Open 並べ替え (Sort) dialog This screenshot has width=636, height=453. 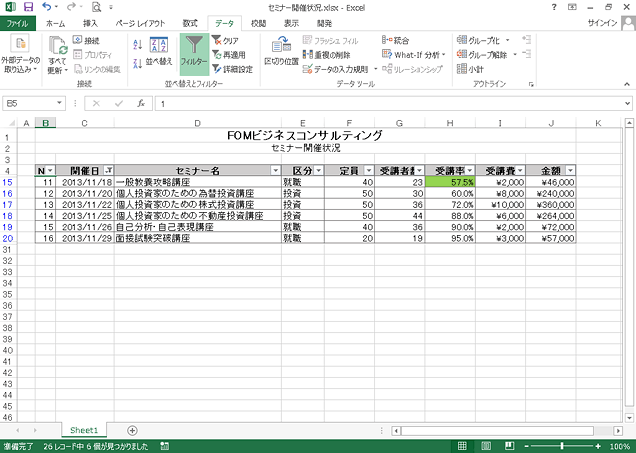click(159, 53)
